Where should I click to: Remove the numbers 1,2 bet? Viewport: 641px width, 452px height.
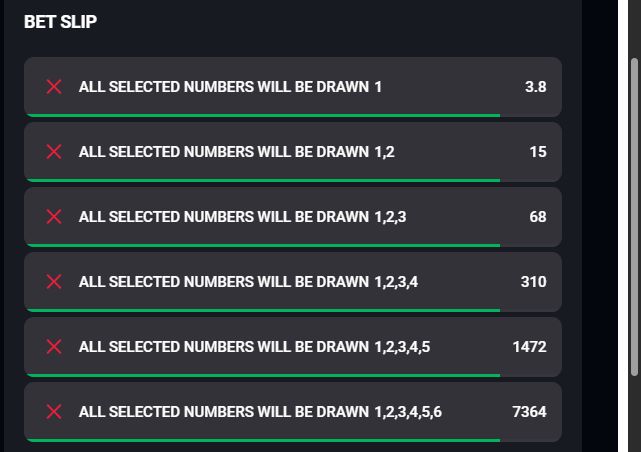click(x=54, y=152)
